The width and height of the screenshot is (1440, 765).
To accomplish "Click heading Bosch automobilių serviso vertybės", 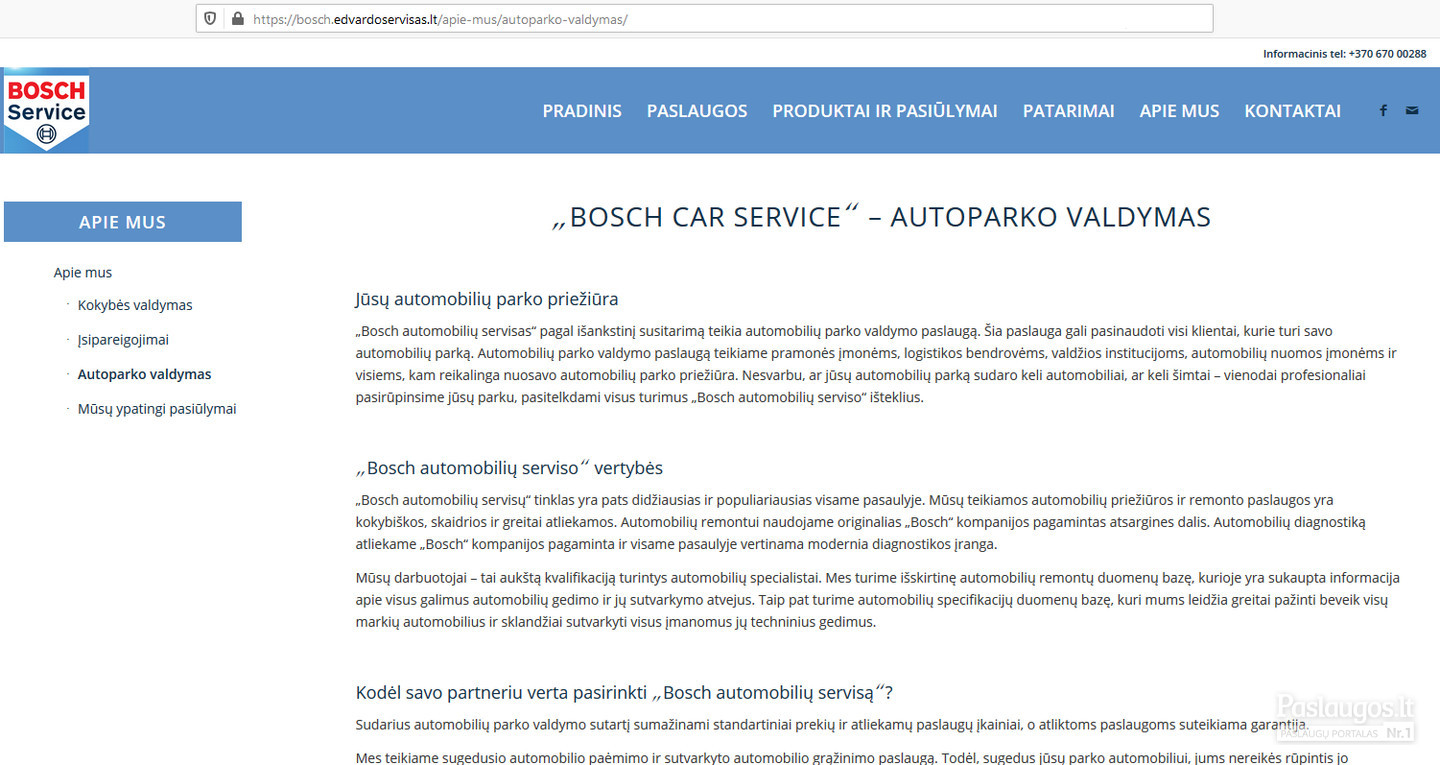I will coord(509,468).
